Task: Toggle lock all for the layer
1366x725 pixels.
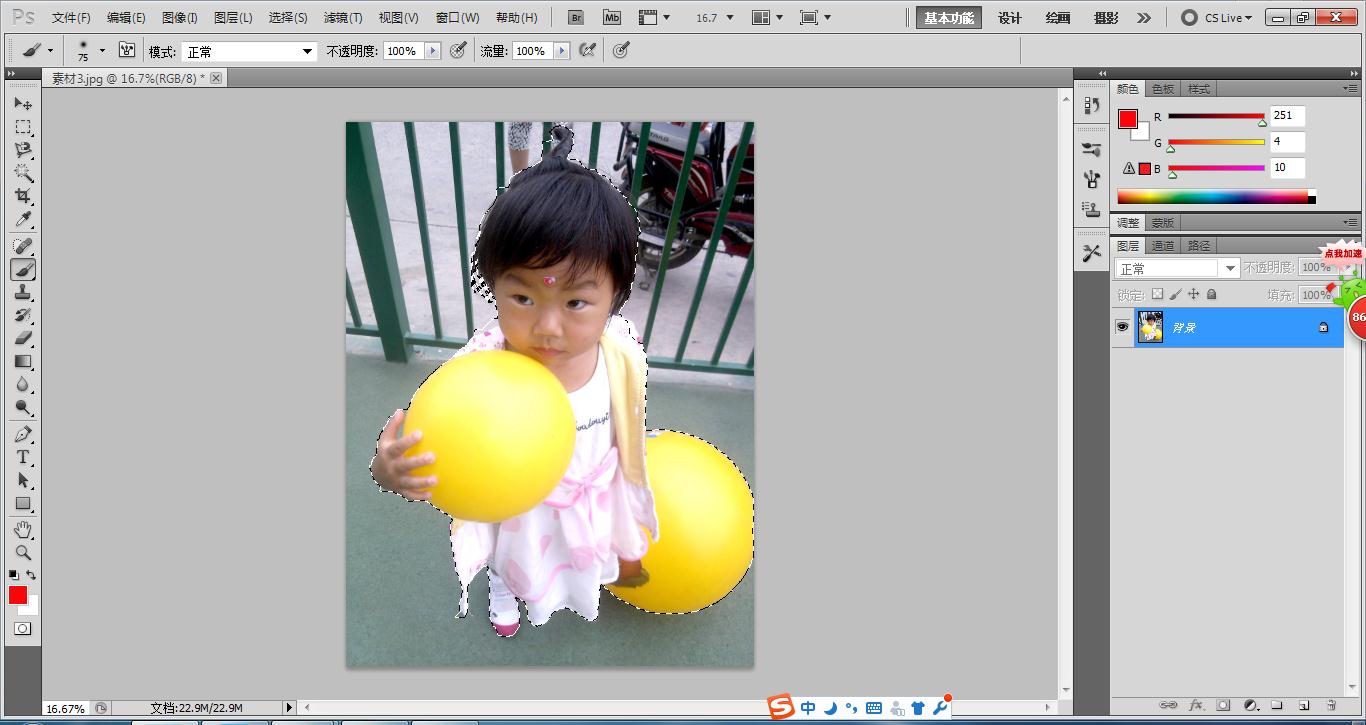Action: (x=1210, y=294)
